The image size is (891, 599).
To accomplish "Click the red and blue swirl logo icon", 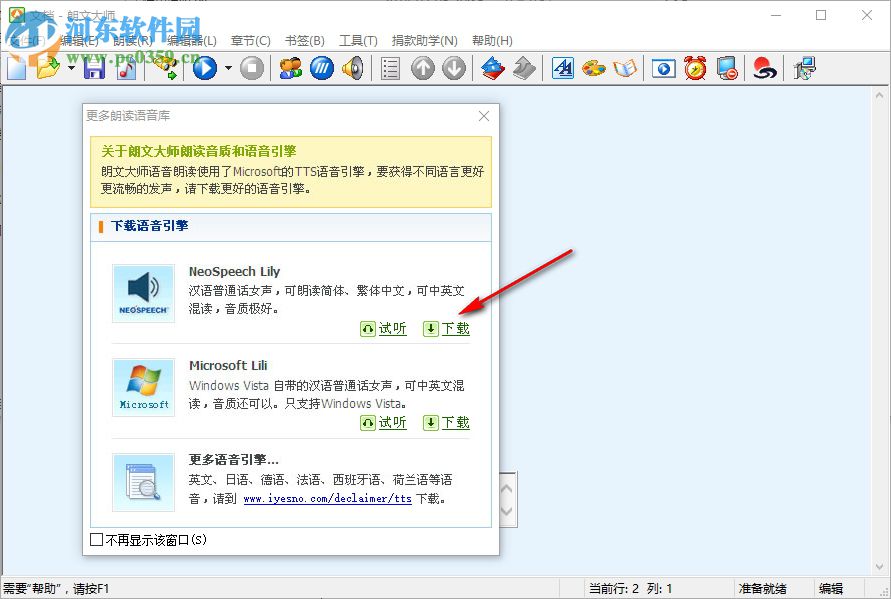I will pos(764,68).
